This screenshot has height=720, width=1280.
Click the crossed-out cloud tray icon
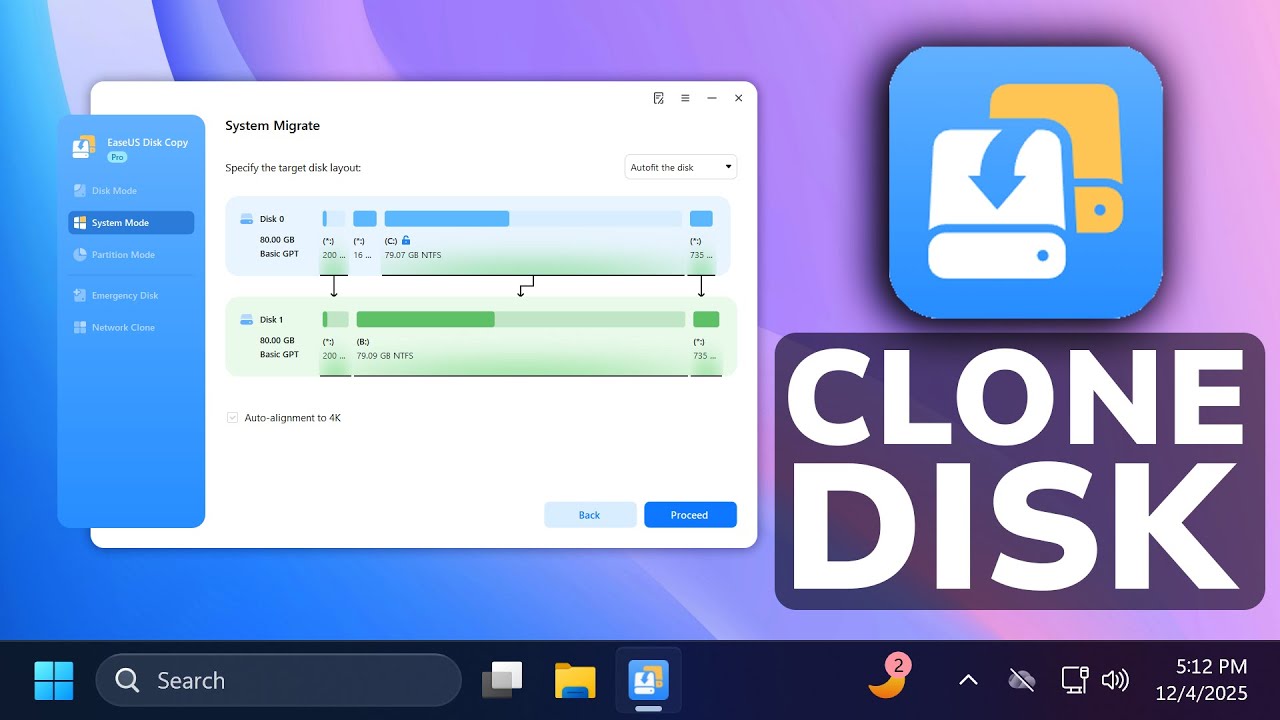coord(1021,680)
